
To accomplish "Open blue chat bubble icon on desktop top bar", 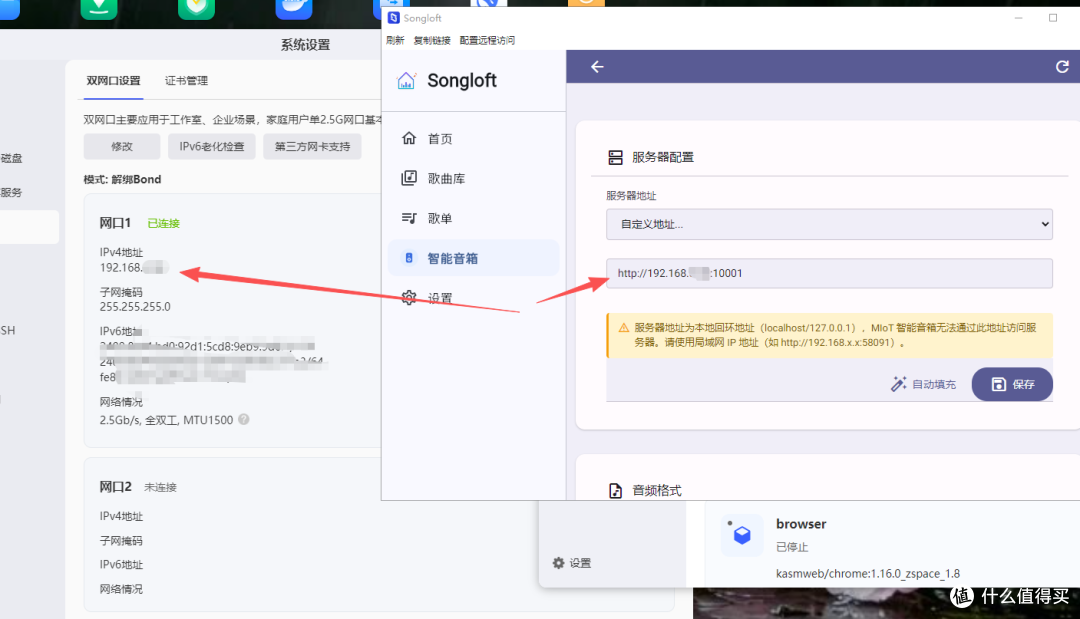I will coord(294,8).
